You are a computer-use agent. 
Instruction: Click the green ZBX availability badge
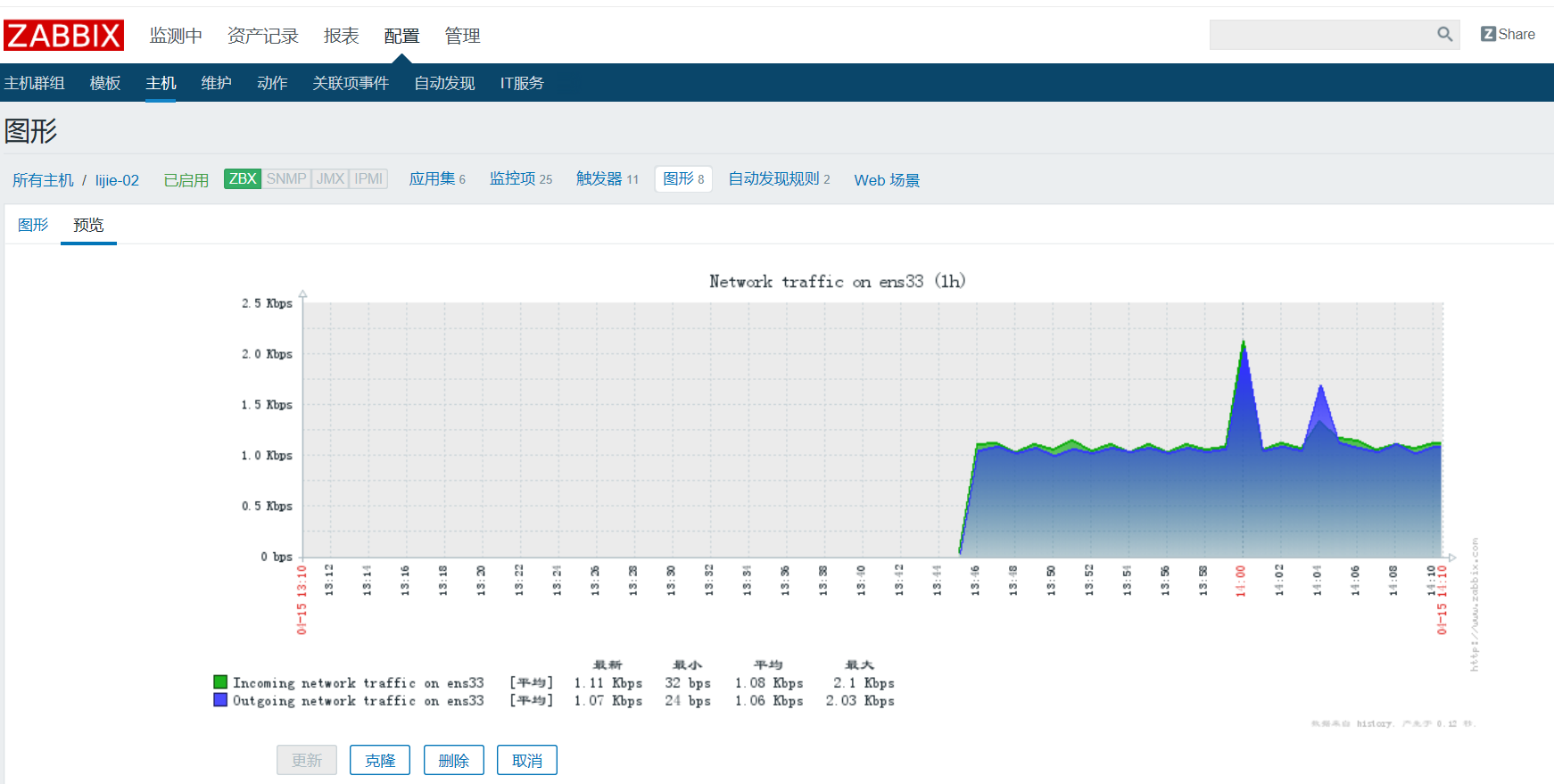point(243,178)
